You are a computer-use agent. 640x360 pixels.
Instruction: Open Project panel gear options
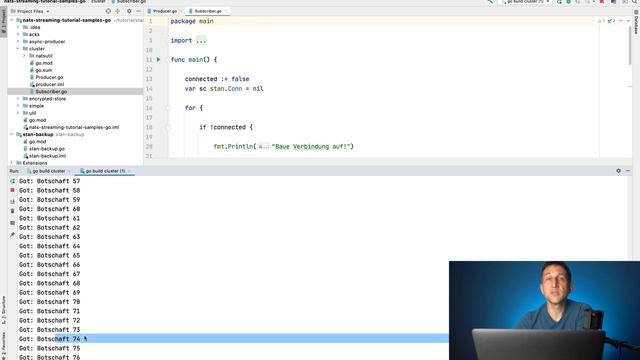(x=129, y=11)
